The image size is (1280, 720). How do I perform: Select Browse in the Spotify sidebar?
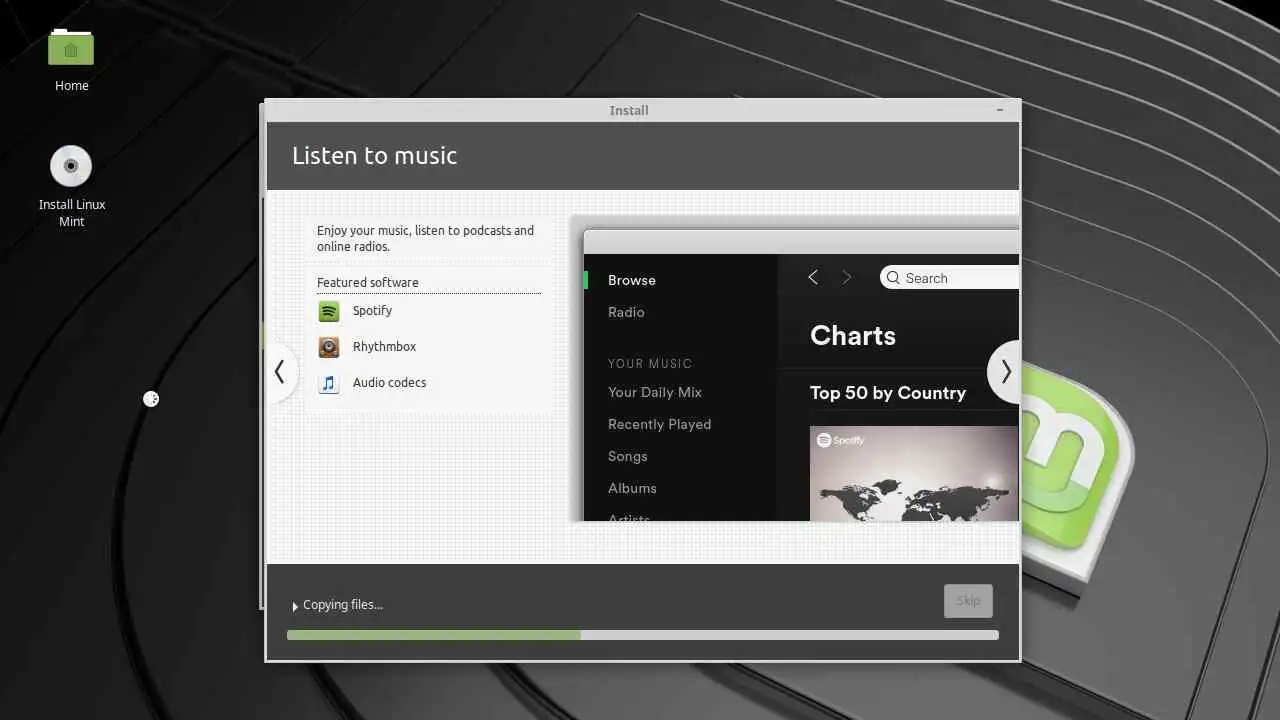(632, 280)
